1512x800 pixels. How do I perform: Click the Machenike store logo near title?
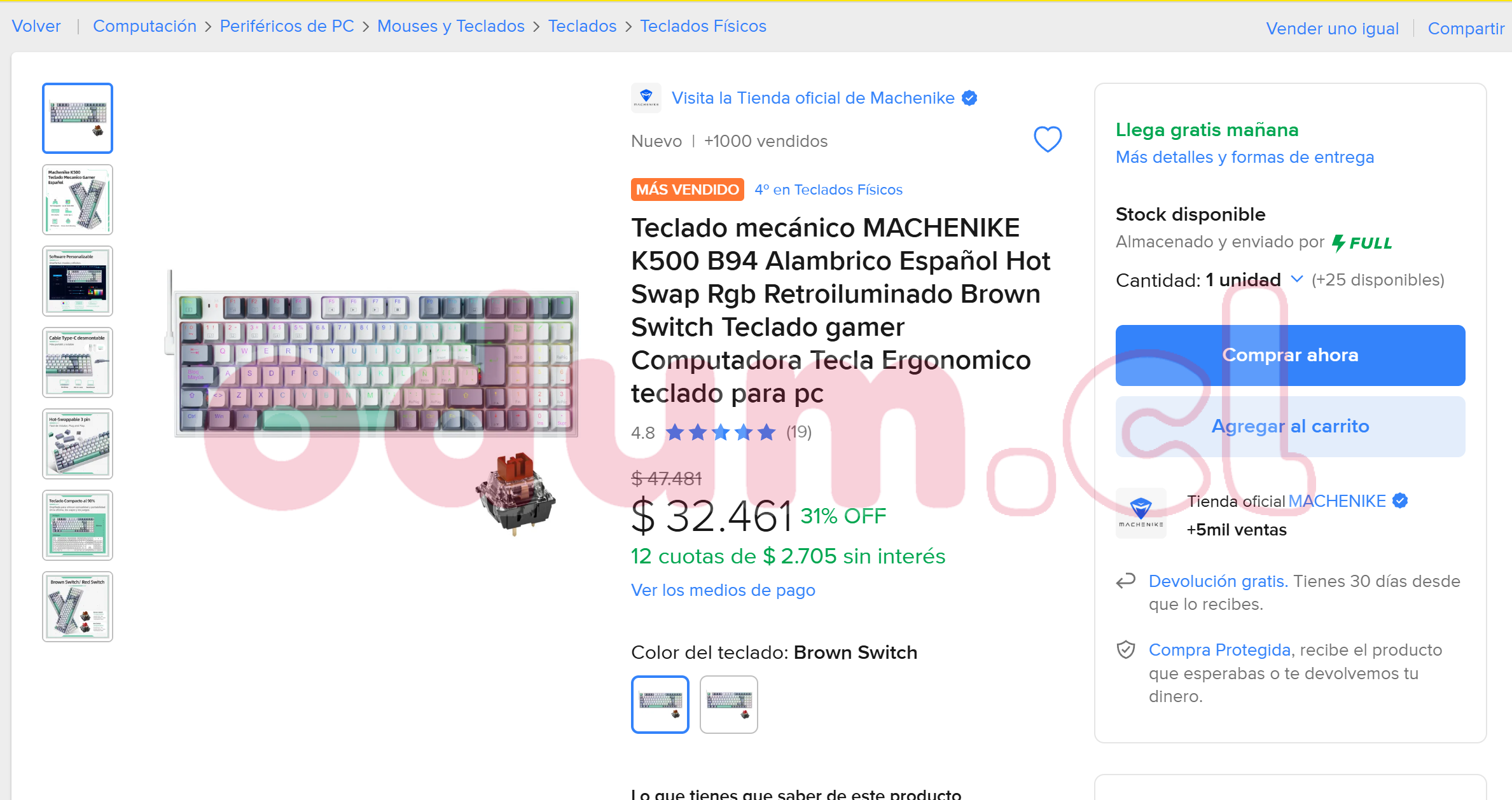646,98
